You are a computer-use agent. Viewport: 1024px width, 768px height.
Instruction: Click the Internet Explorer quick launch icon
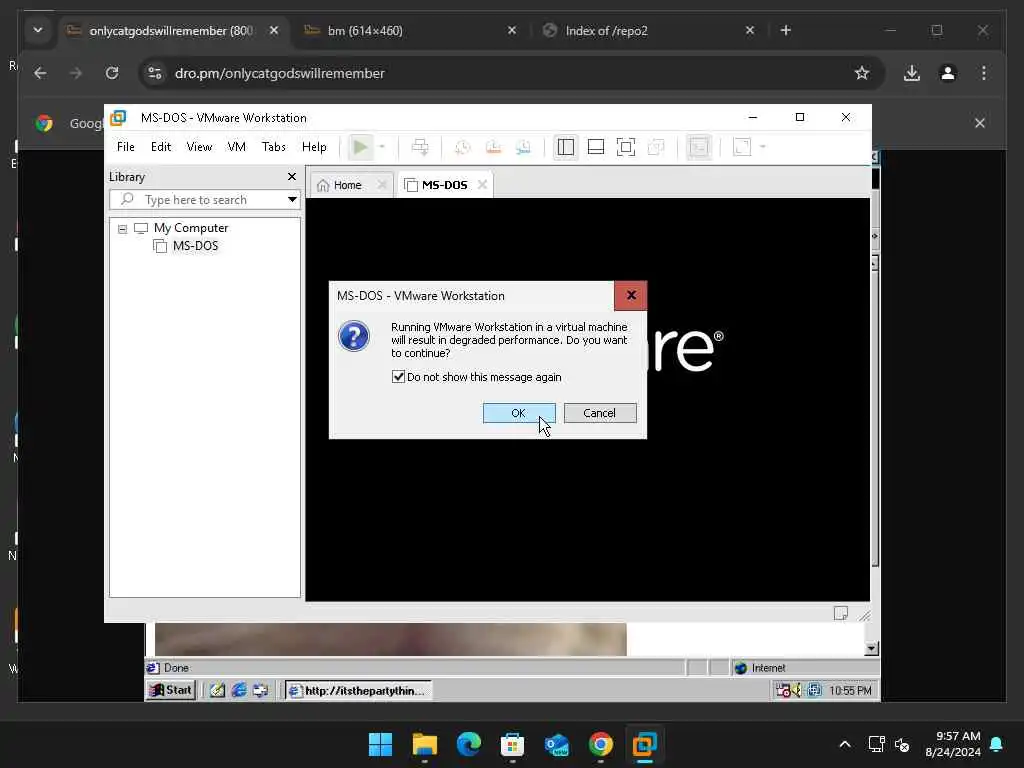coord(239,690)
